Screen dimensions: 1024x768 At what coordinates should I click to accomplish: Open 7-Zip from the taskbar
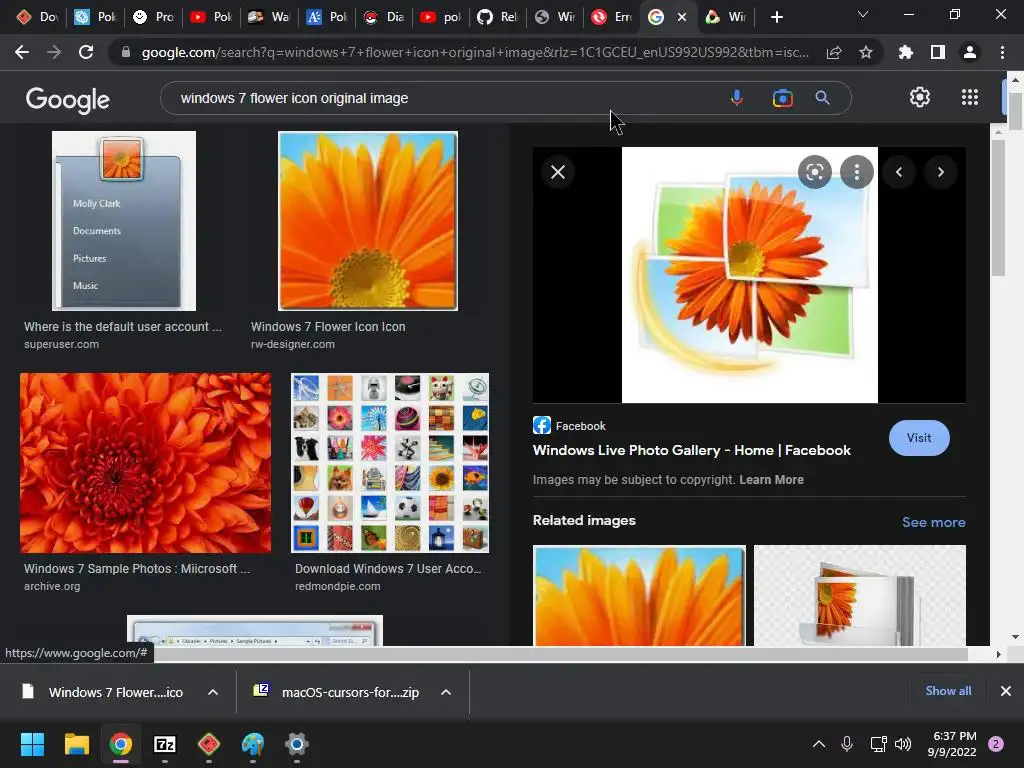coord(165,744)
